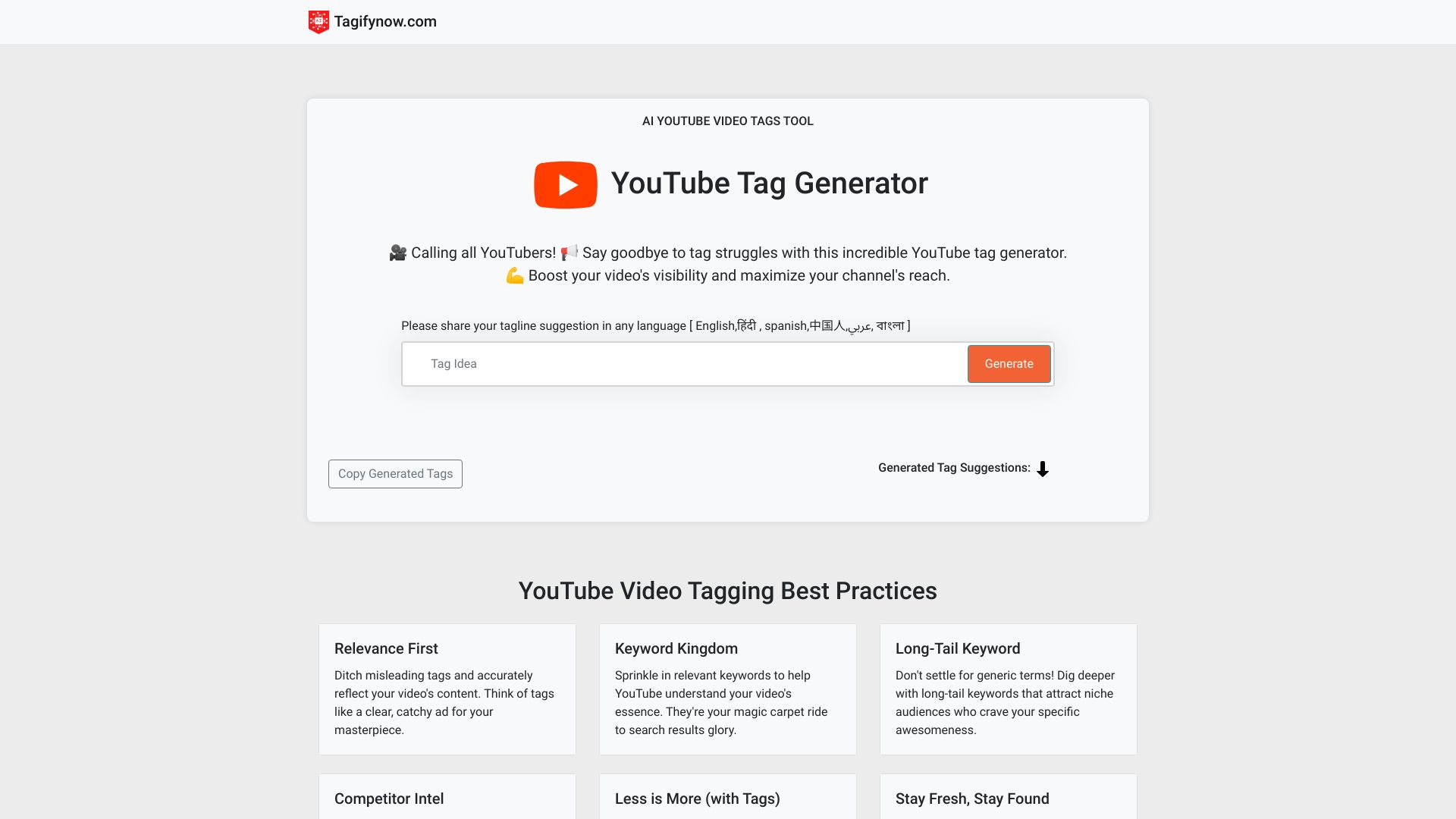Click the Long-Tail Keyword card

(x=1008, y=688)
